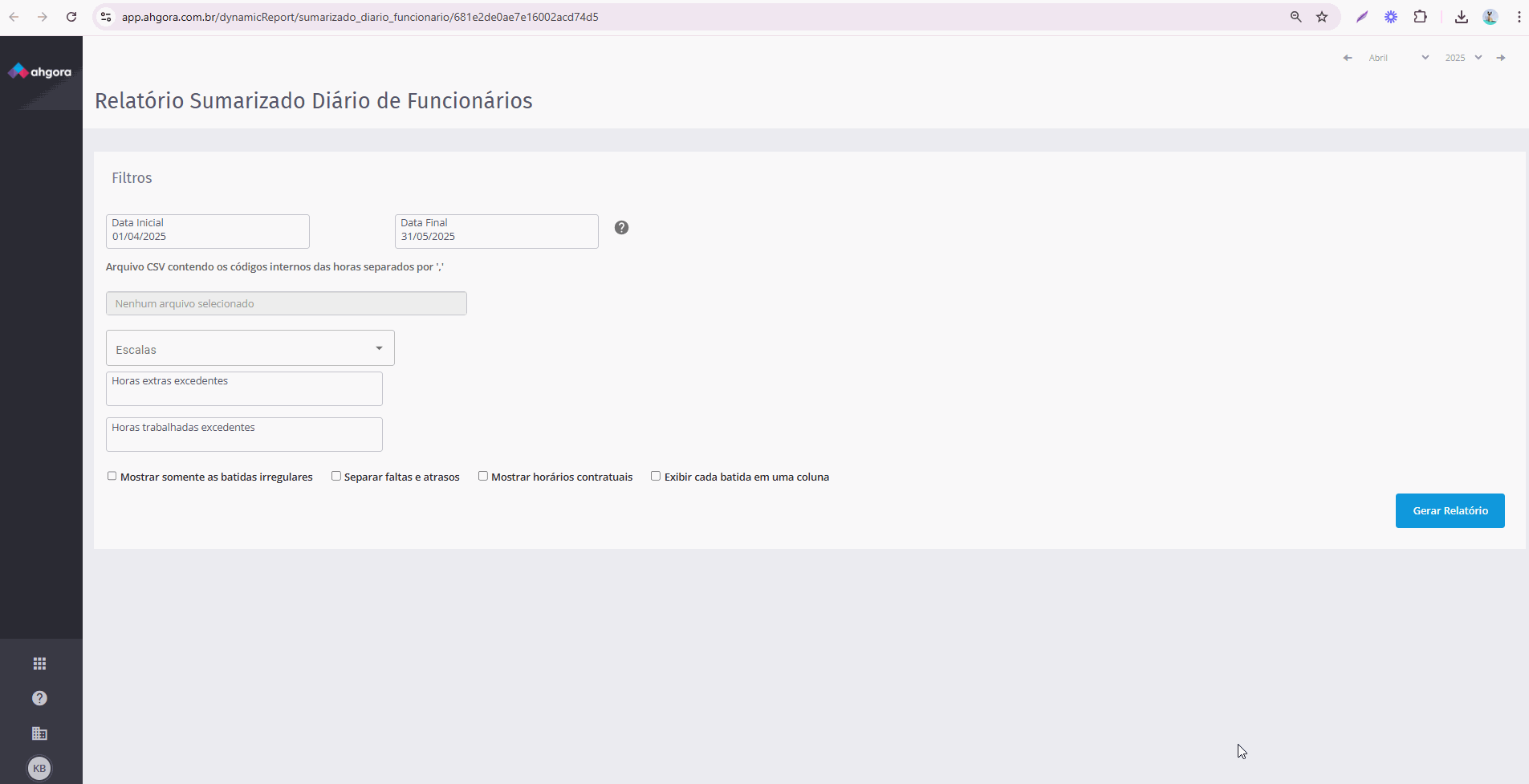The image size is (1529, 784).
Task: Choose a CSV file via Nenhum arquivo selecionado
Action: pyautogui.click(x=287, y=303)
